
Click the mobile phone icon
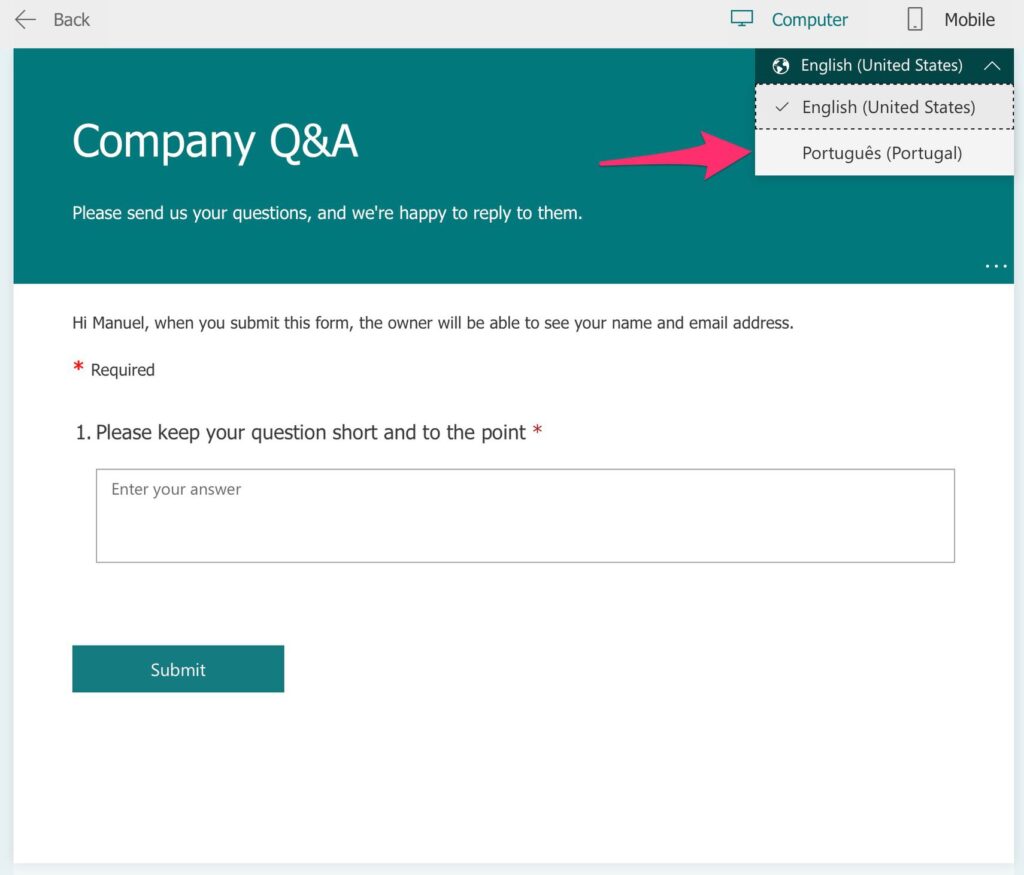(x=915, y=20)
